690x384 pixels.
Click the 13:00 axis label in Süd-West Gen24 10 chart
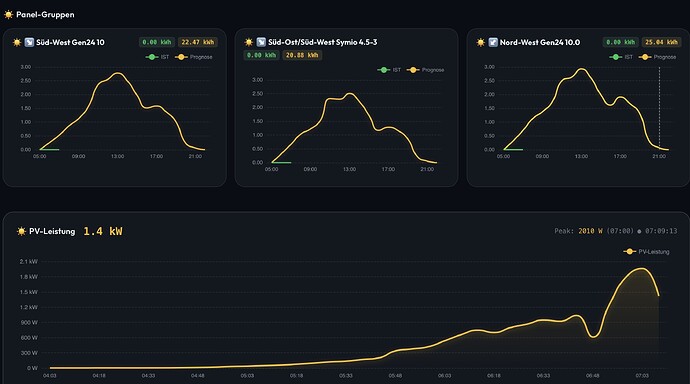point(117,156)
